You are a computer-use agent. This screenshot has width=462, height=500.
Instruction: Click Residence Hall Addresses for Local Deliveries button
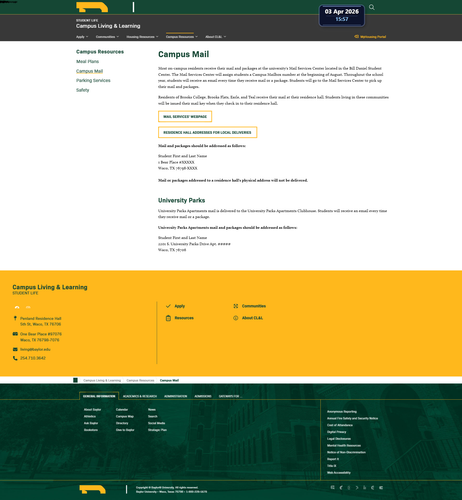(207, 132)
